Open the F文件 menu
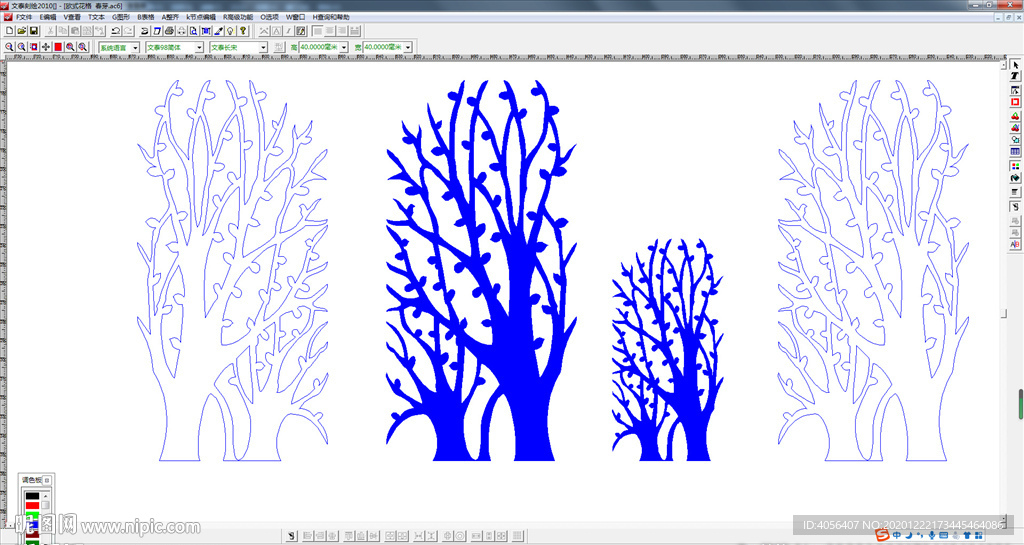The width and height of the screenshot is (1024, 545). 23,17
